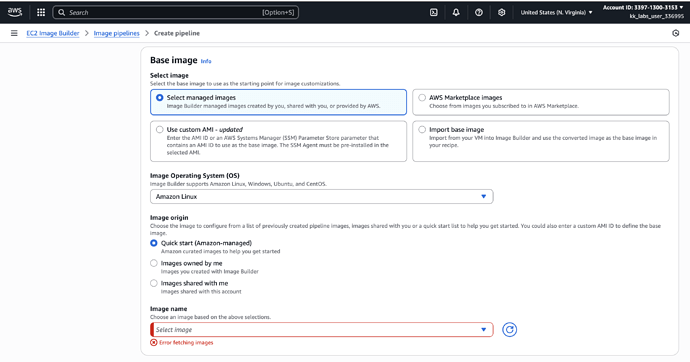Open the help question mark icon
690x362 pixels.
479,12
